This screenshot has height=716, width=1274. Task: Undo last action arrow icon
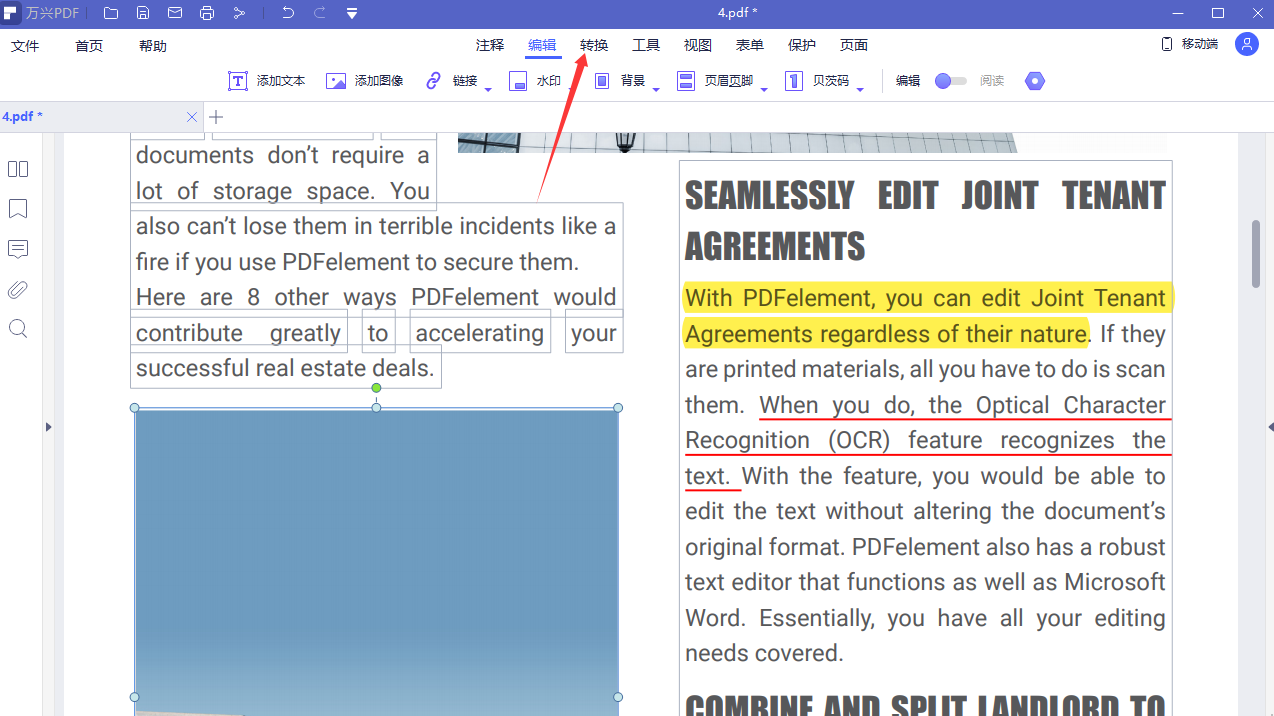[x=288, y=13]
